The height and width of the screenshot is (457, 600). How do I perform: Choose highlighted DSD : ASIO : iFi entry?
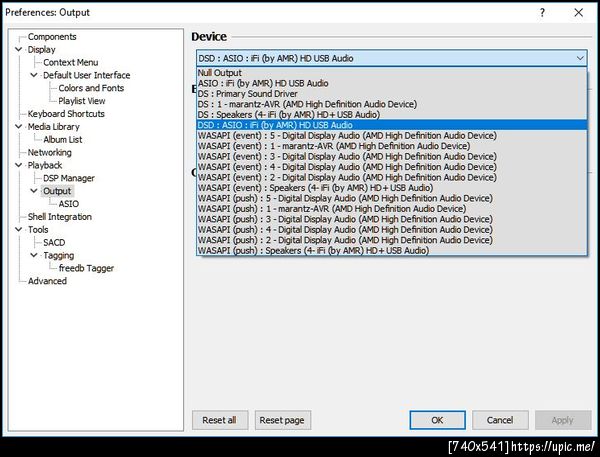392,125
